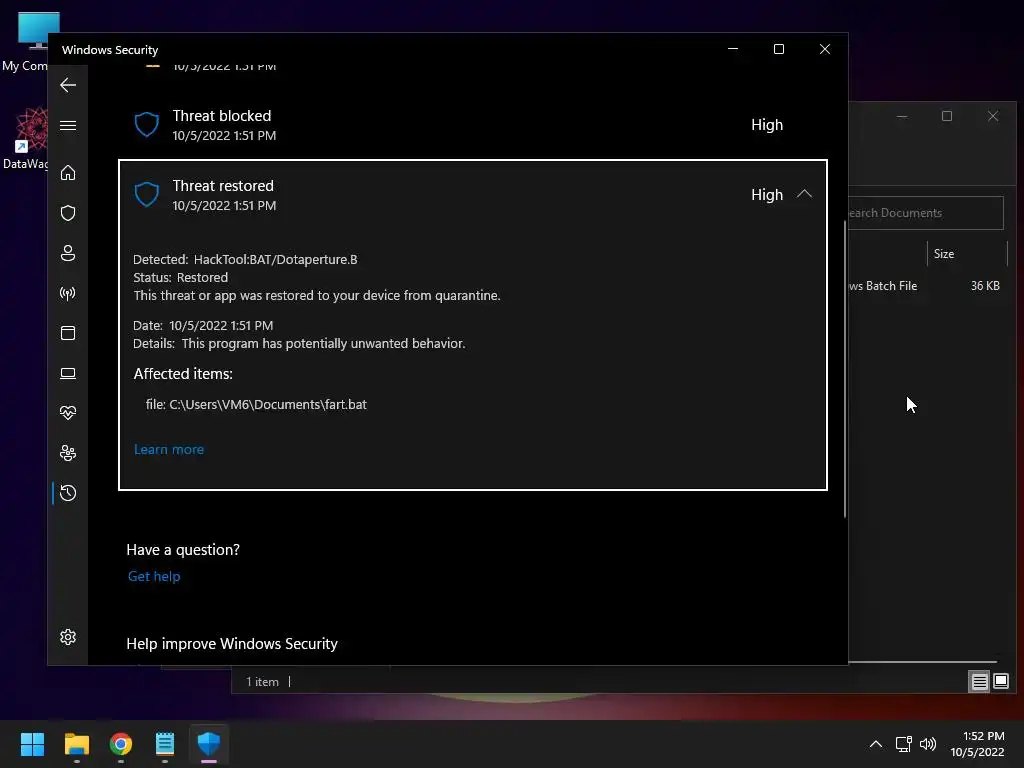Close the Windows Security window
Screen dimensions: 1024x768
coord(825,49)
